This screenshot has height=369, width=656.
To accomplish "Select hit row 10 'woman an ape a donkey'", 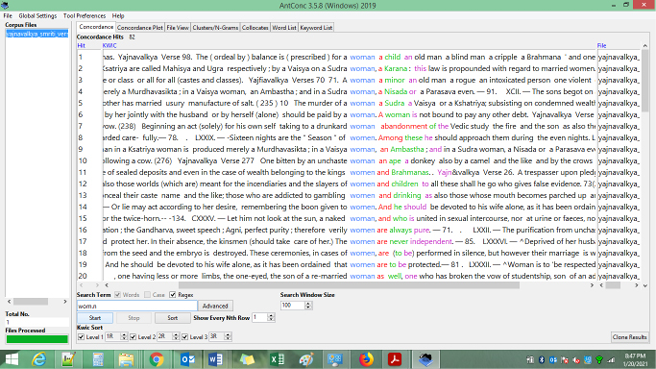I will (x=359, y=161).
